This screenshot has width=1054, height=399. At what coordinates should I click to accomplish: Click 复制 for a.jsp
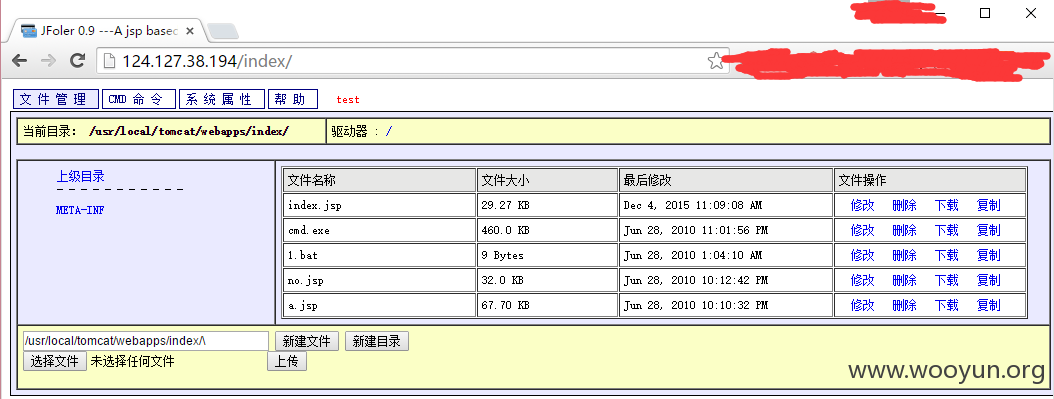[988, 305]
